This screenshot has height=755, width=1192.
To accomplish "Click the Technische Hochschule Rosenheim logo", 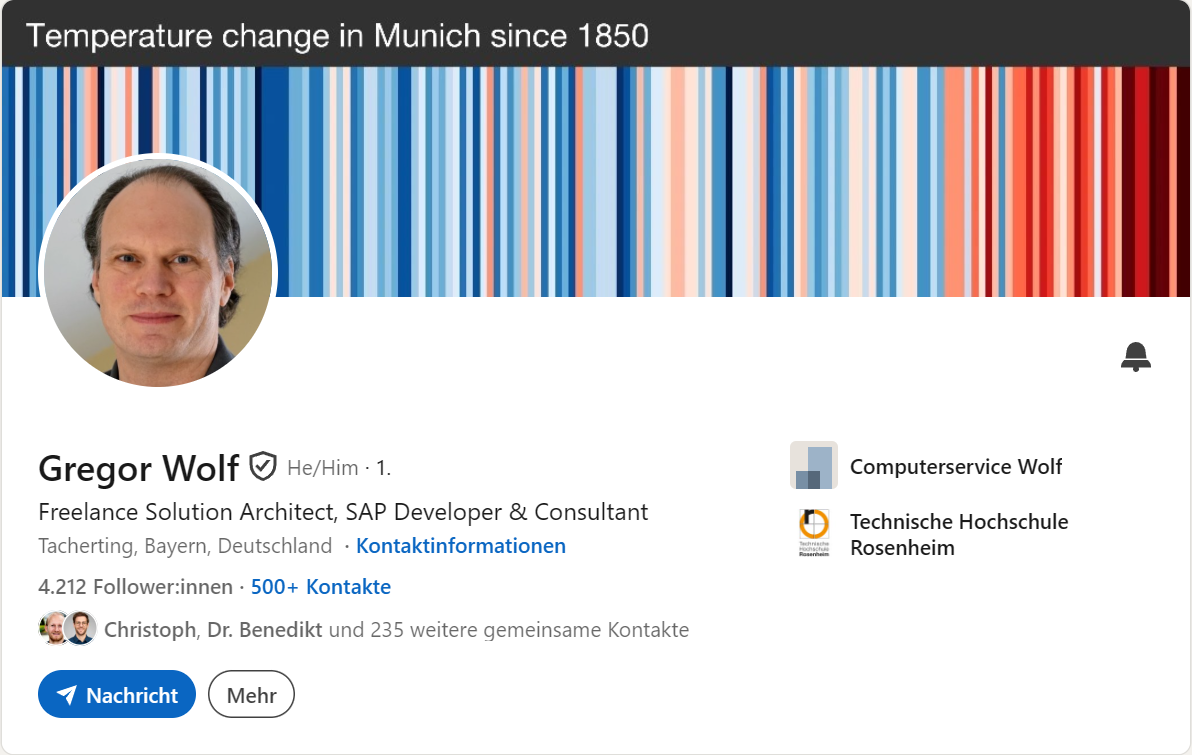I will click(813, 533).
